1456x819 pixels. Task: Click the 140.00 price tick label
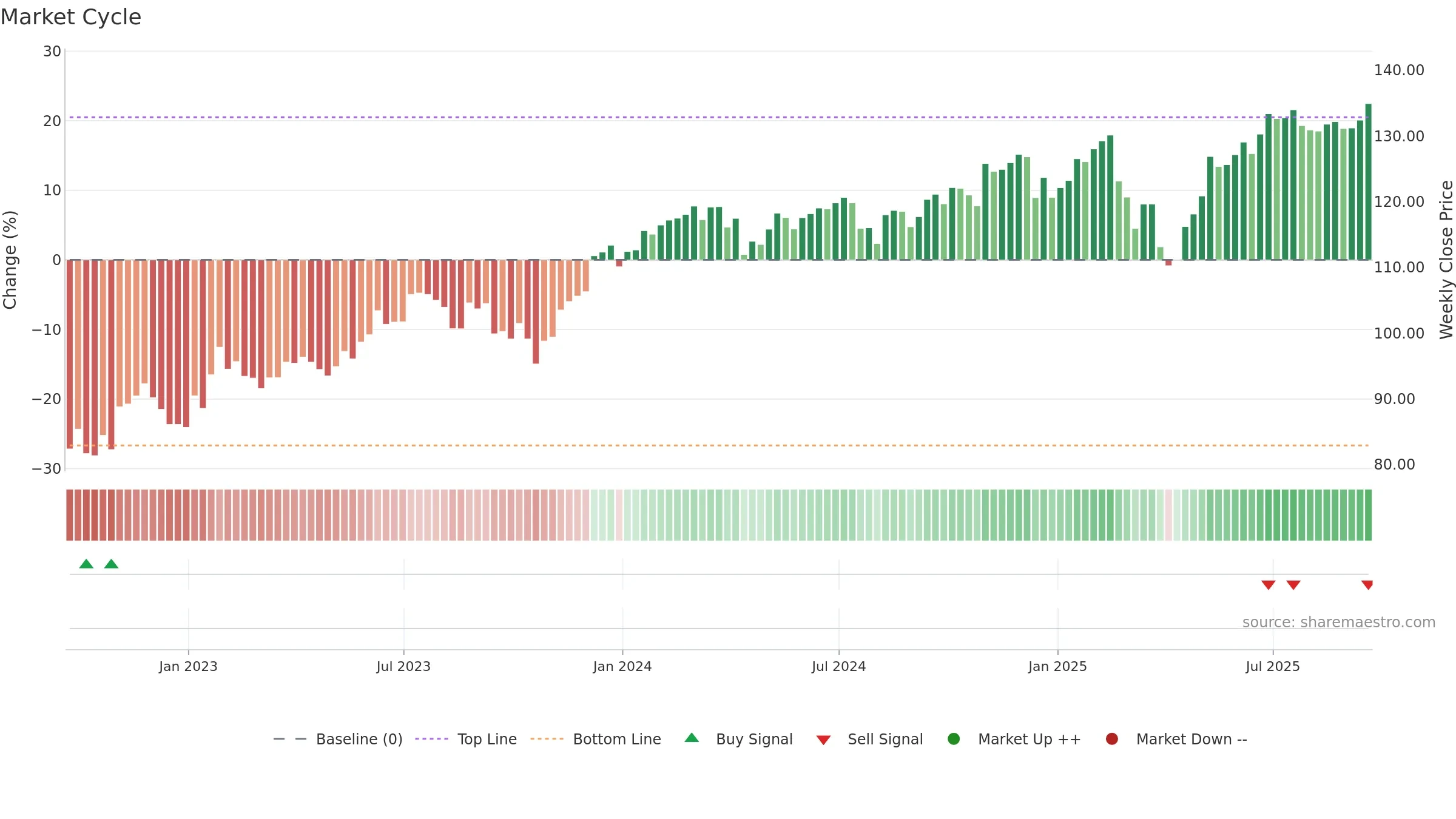[1399, 70]
